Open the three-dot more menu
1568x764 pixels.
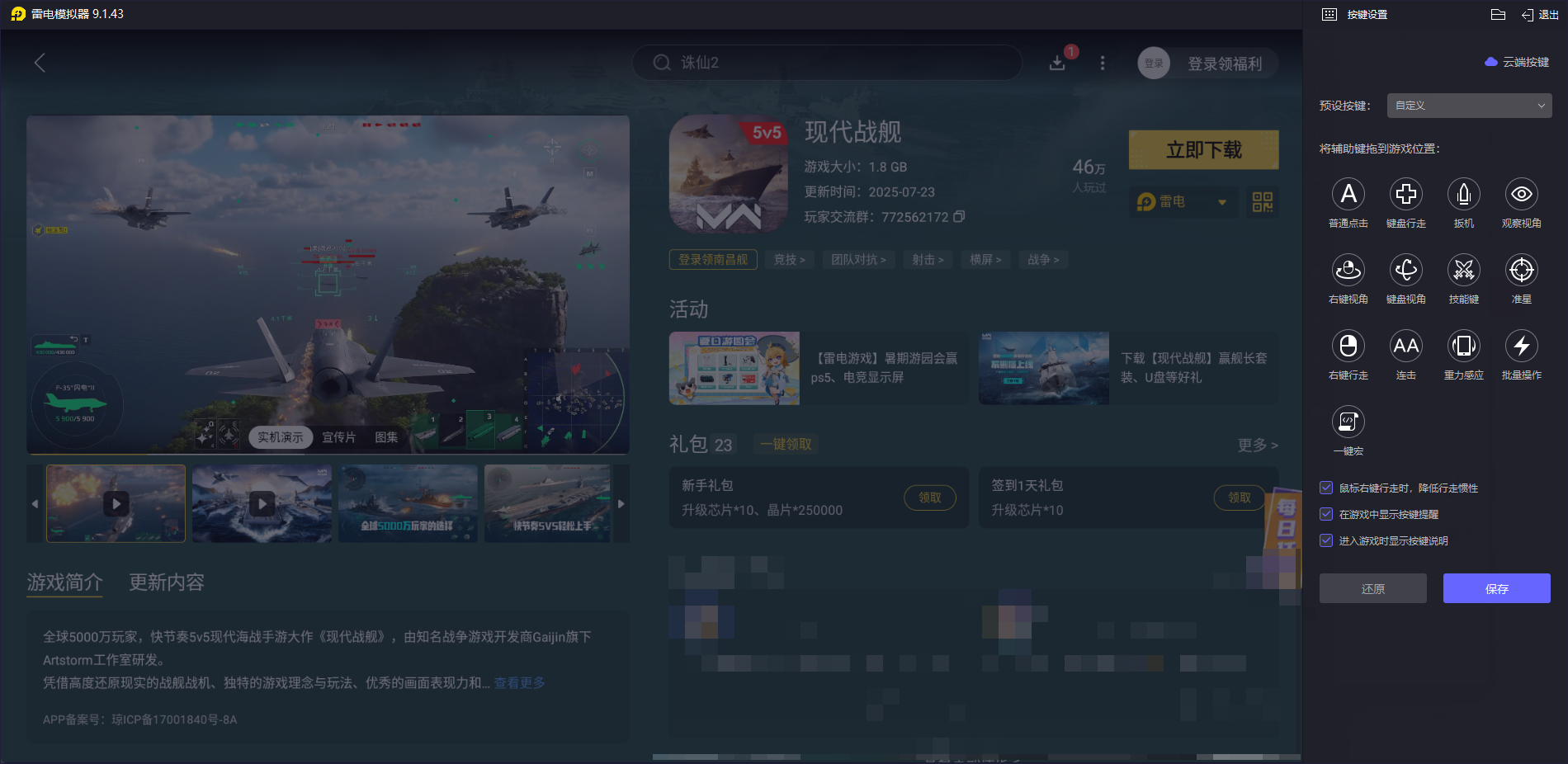(x=1103, y=63)
